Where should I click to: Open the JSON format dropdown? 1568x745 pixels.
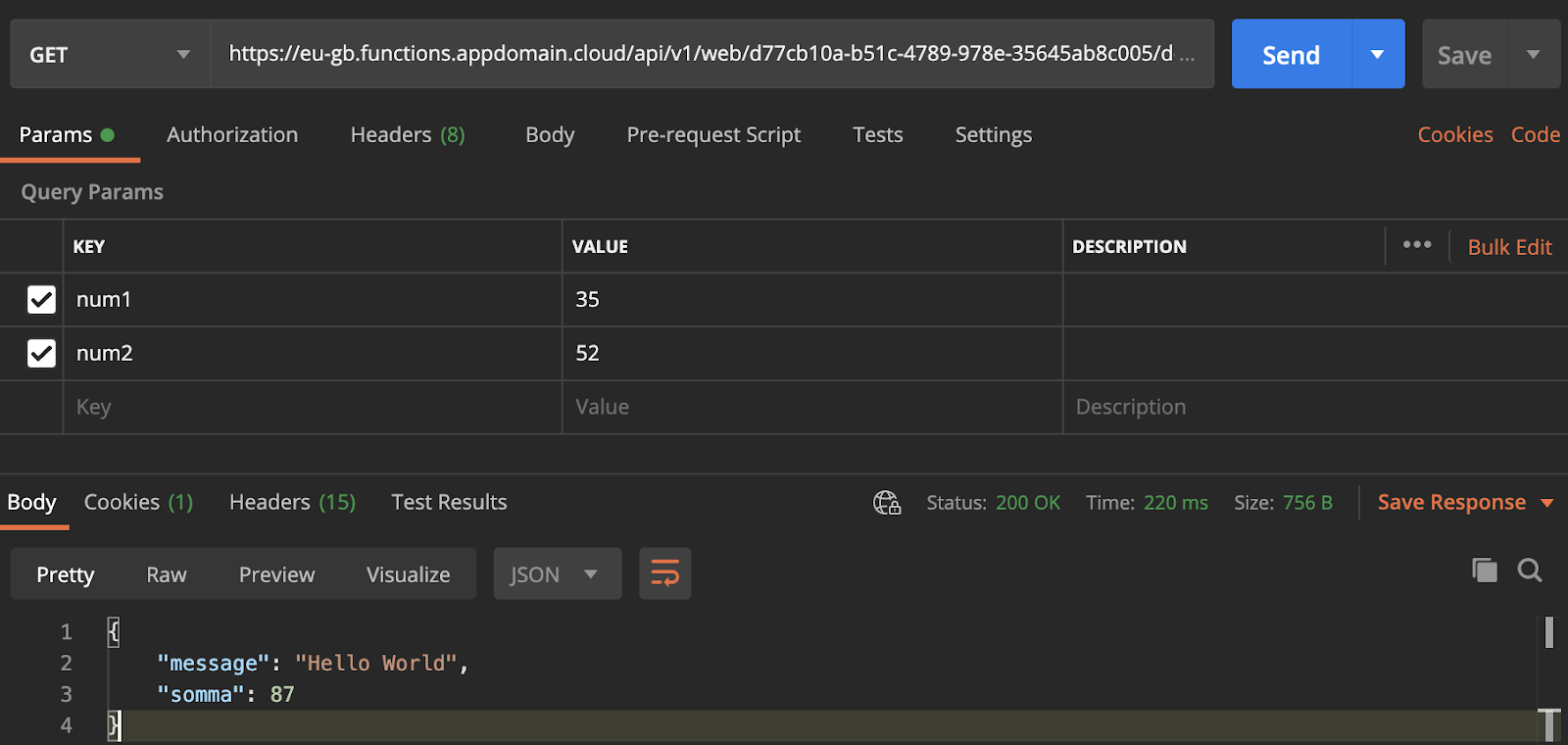tap(557, 573)
